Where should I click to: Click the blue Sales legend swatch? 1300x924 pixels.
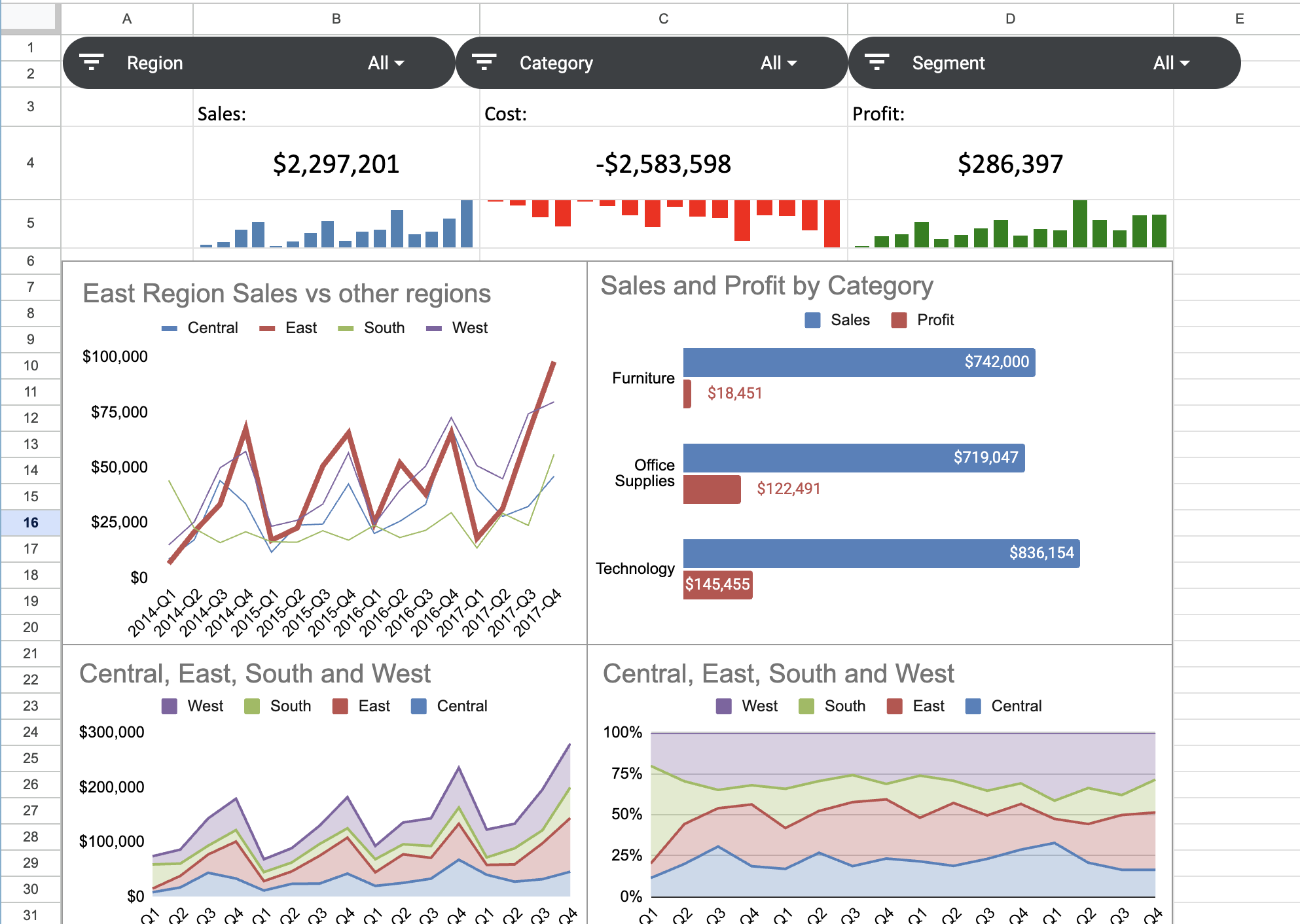point(812,320)
